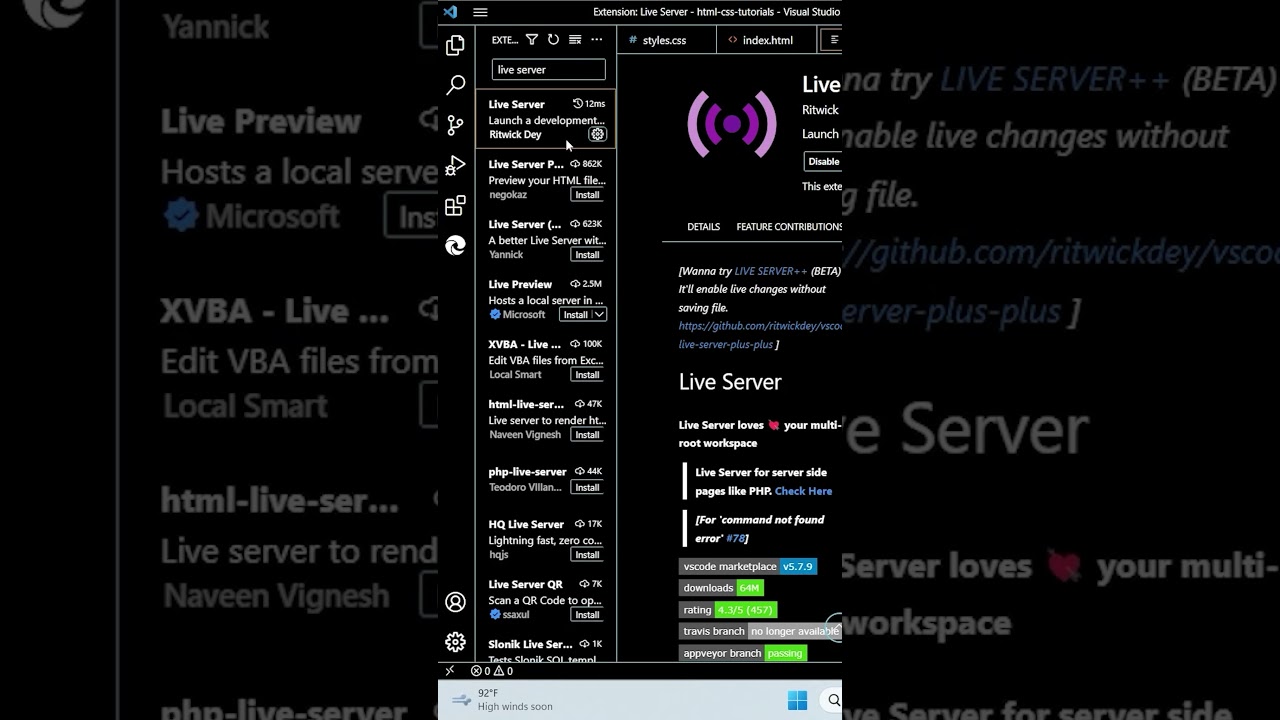Open LIVE SERVER++ link
This screenshot has height=720, width=1280.
pyautogui.click(x=770, y=271)
